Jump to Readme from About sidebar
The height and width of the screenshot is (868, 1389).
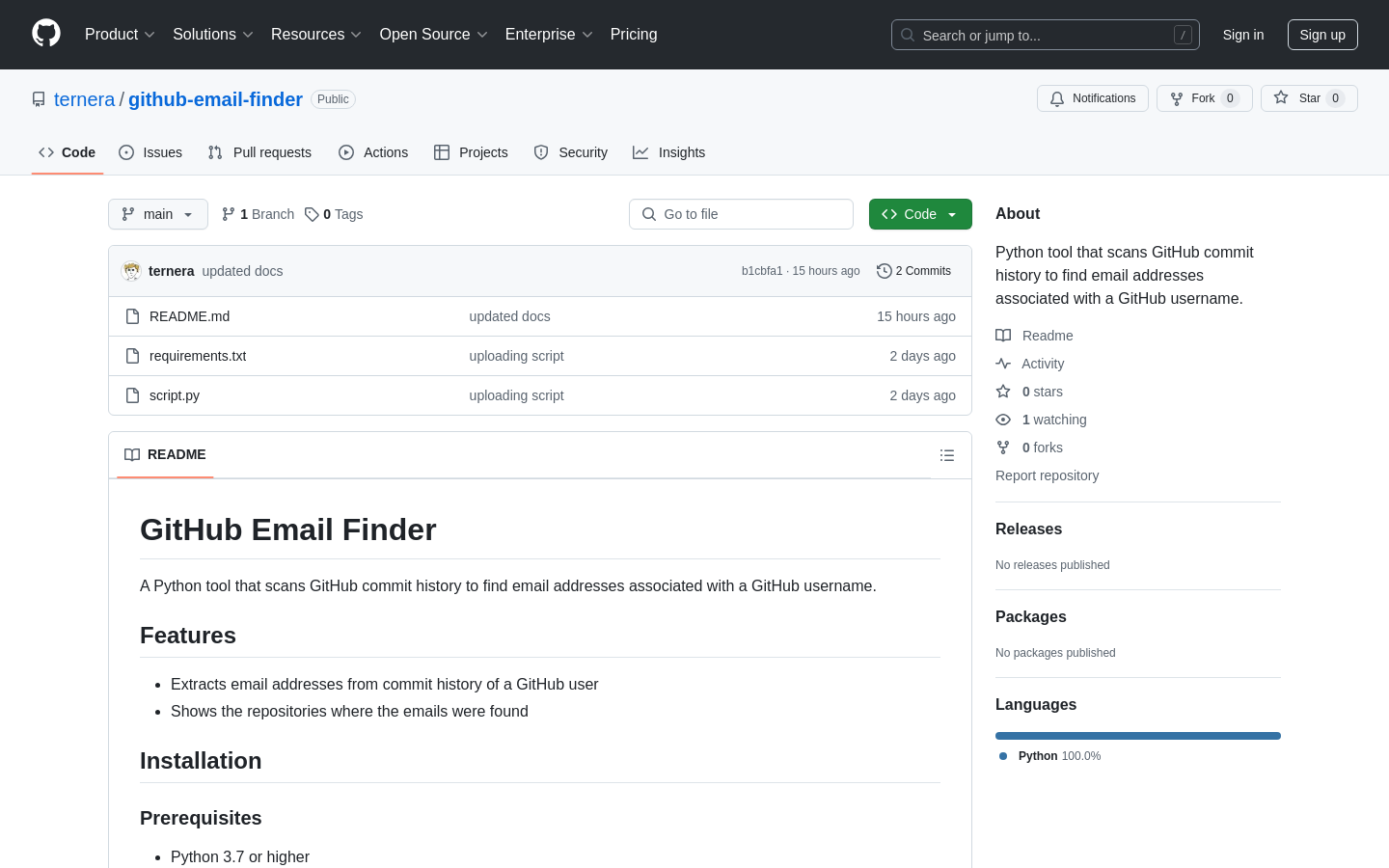[1034, 336]
